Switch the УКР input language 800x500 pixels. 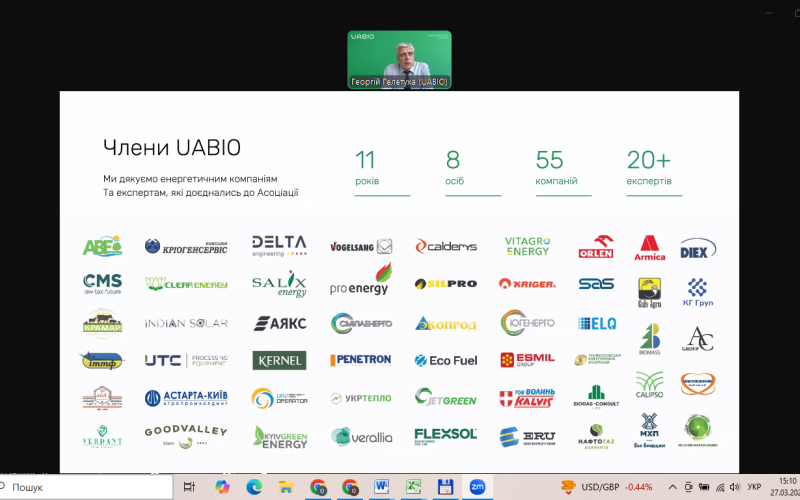(754, 487)
